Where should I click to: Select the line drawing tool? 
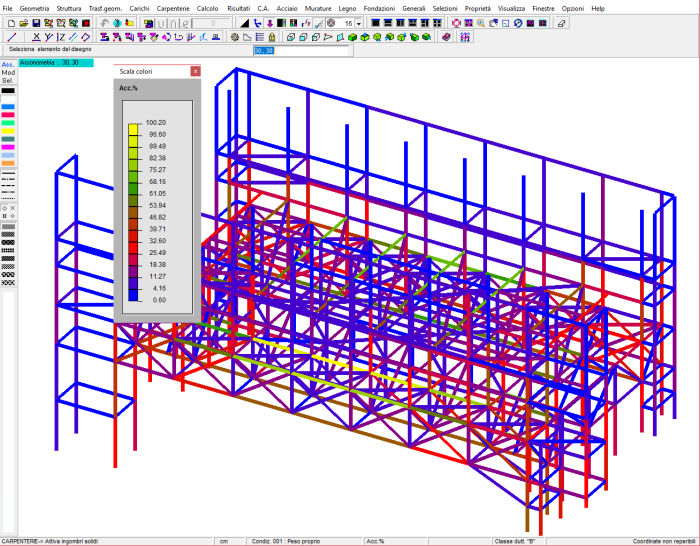11,37
